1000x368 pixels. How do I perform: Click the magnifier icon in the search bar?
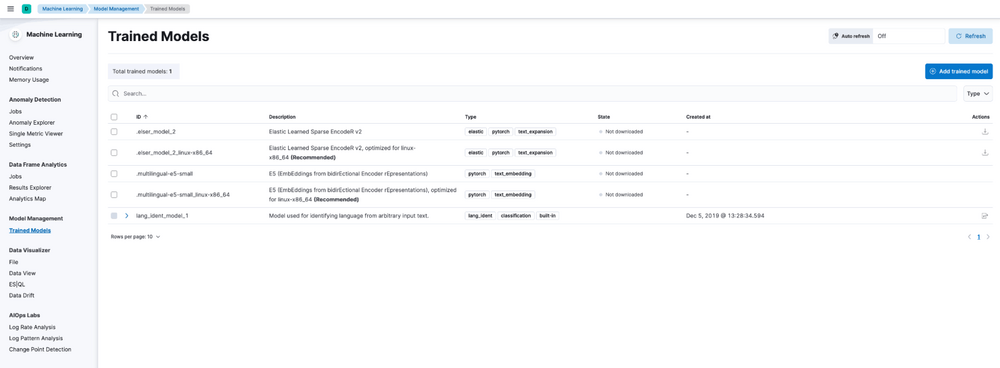116,93
